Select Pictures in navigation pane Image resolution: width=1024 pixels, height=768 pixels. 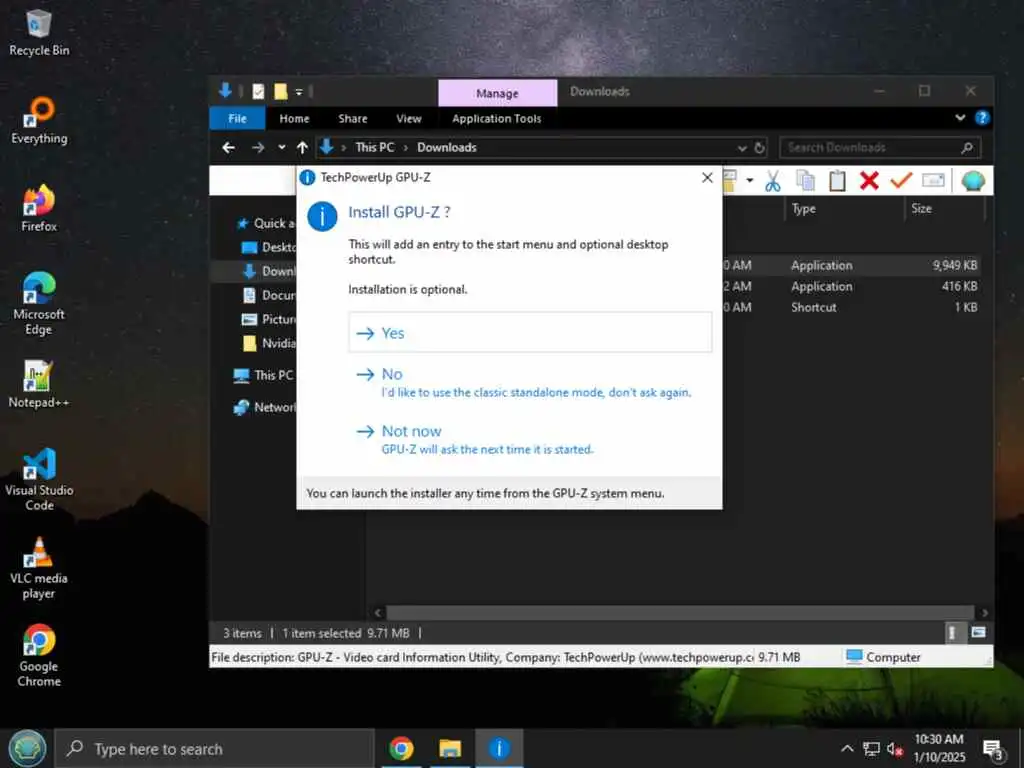(x=268, y=319)
